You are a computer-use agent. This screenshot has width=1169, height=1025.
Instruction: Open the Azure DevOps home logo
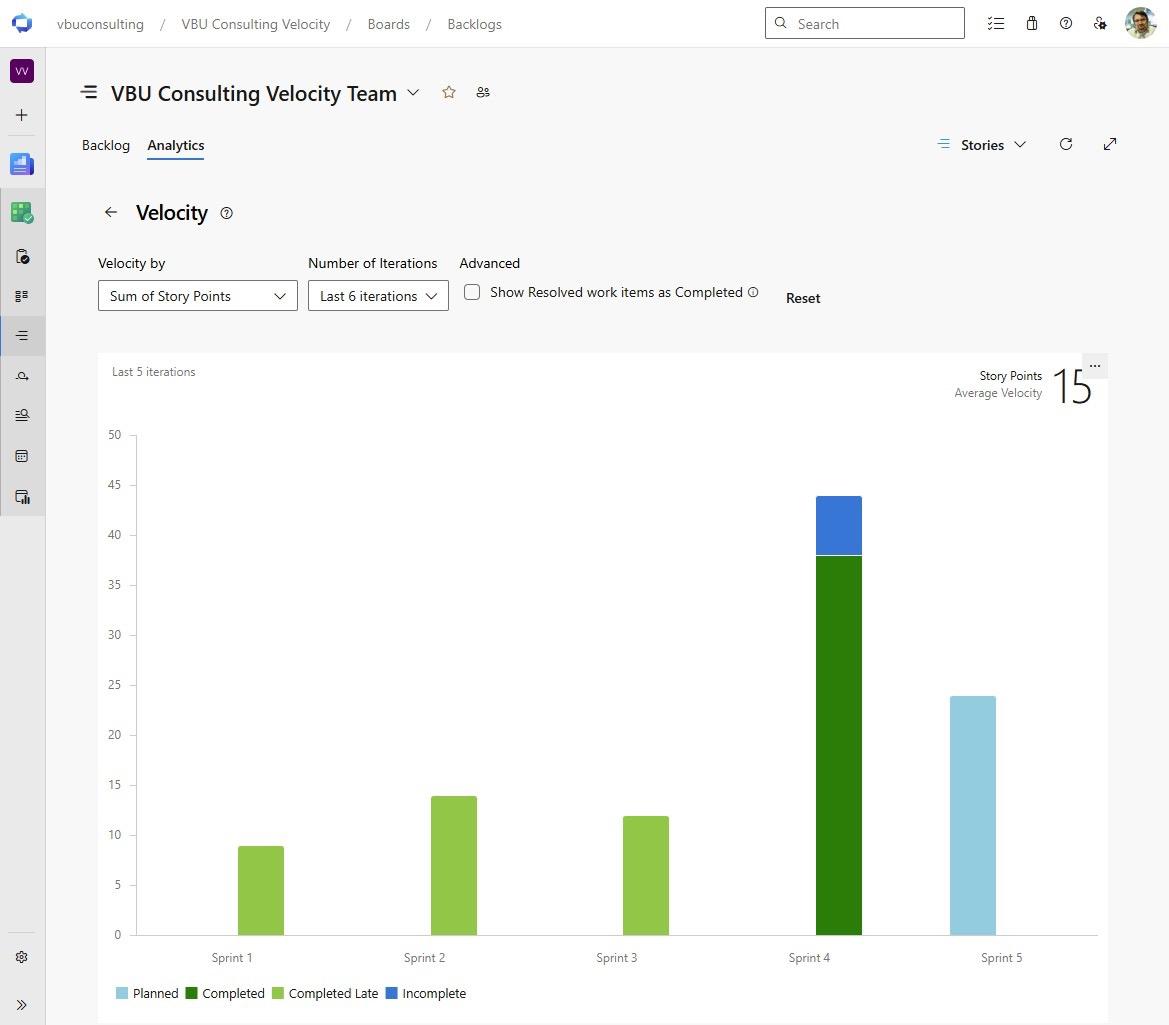[x=22, y=23]
